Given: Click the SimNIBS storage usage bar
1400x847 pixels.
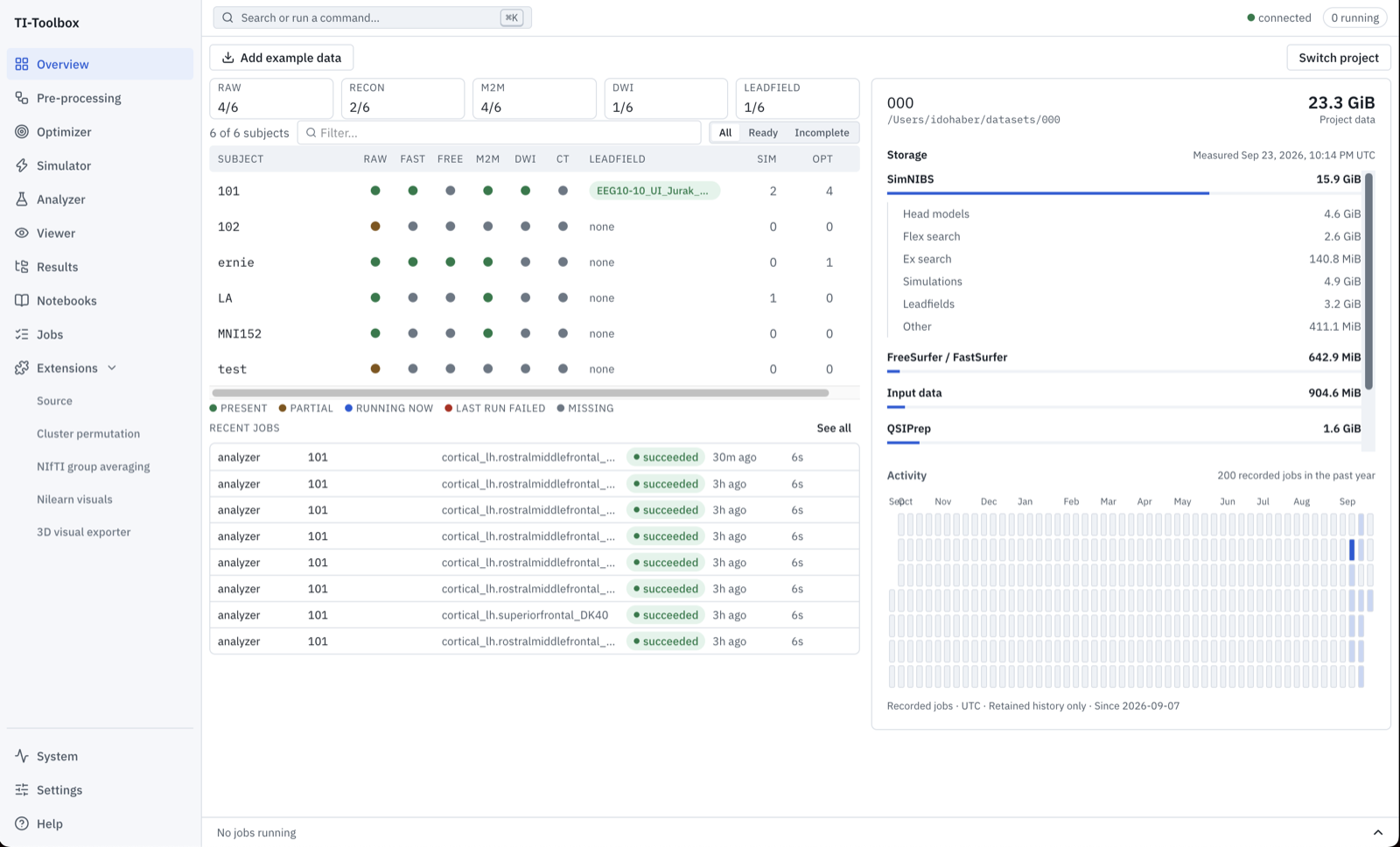Looking at the screenshot, I should click(x=1123, y=193).
